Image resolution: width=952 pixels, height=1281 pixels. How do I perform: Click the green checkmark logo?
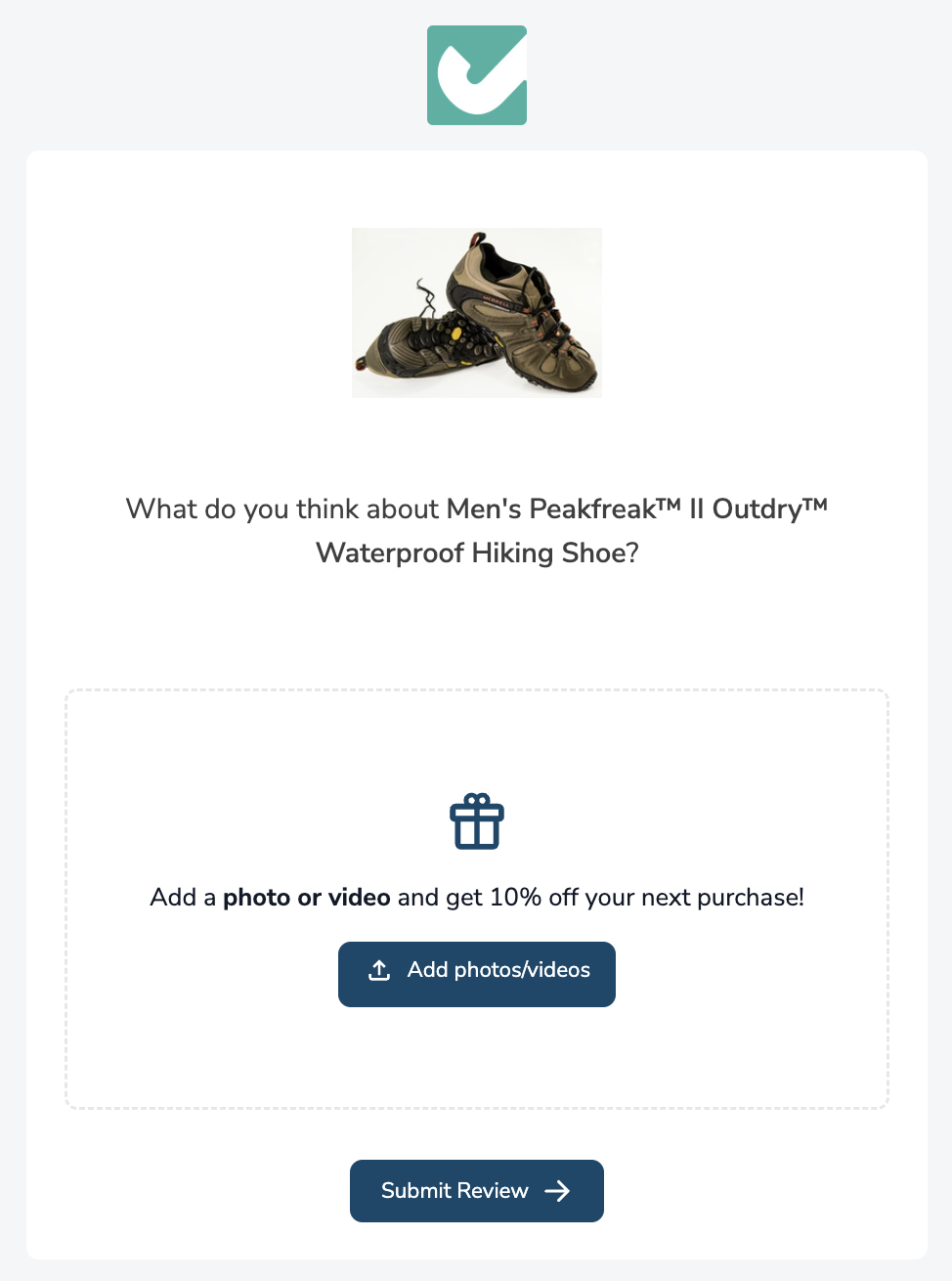click(x=477, y=75)
